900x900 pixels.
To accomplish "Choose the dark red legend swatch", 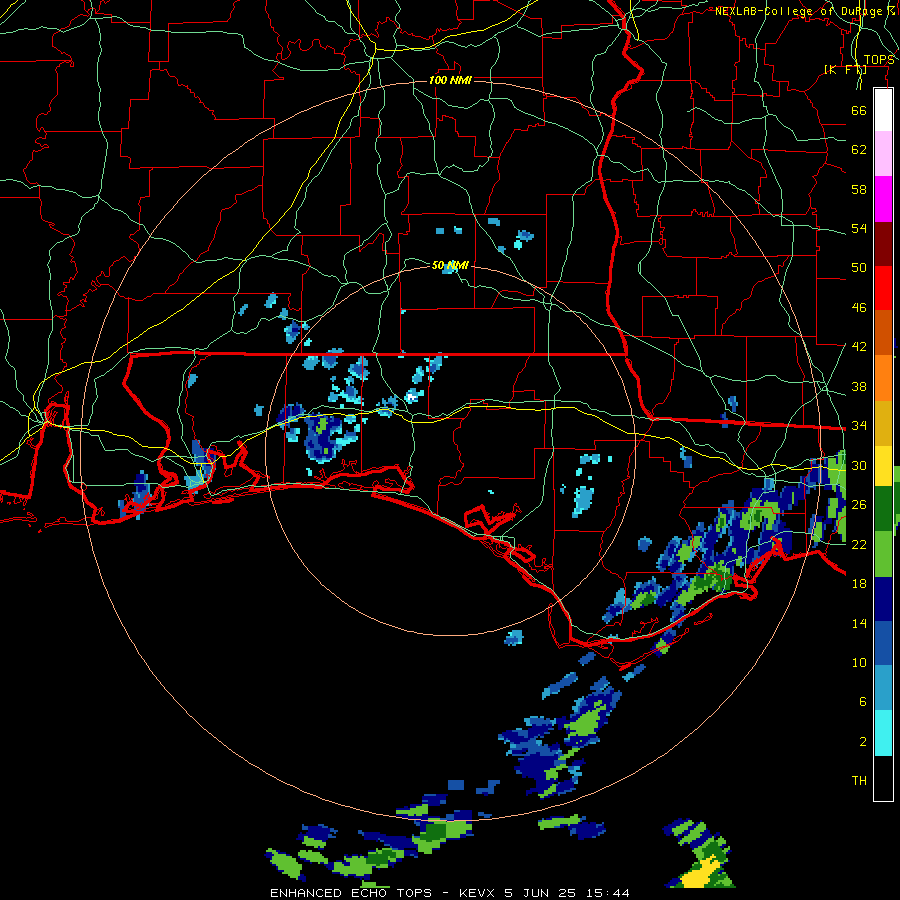I will point(883,244).
